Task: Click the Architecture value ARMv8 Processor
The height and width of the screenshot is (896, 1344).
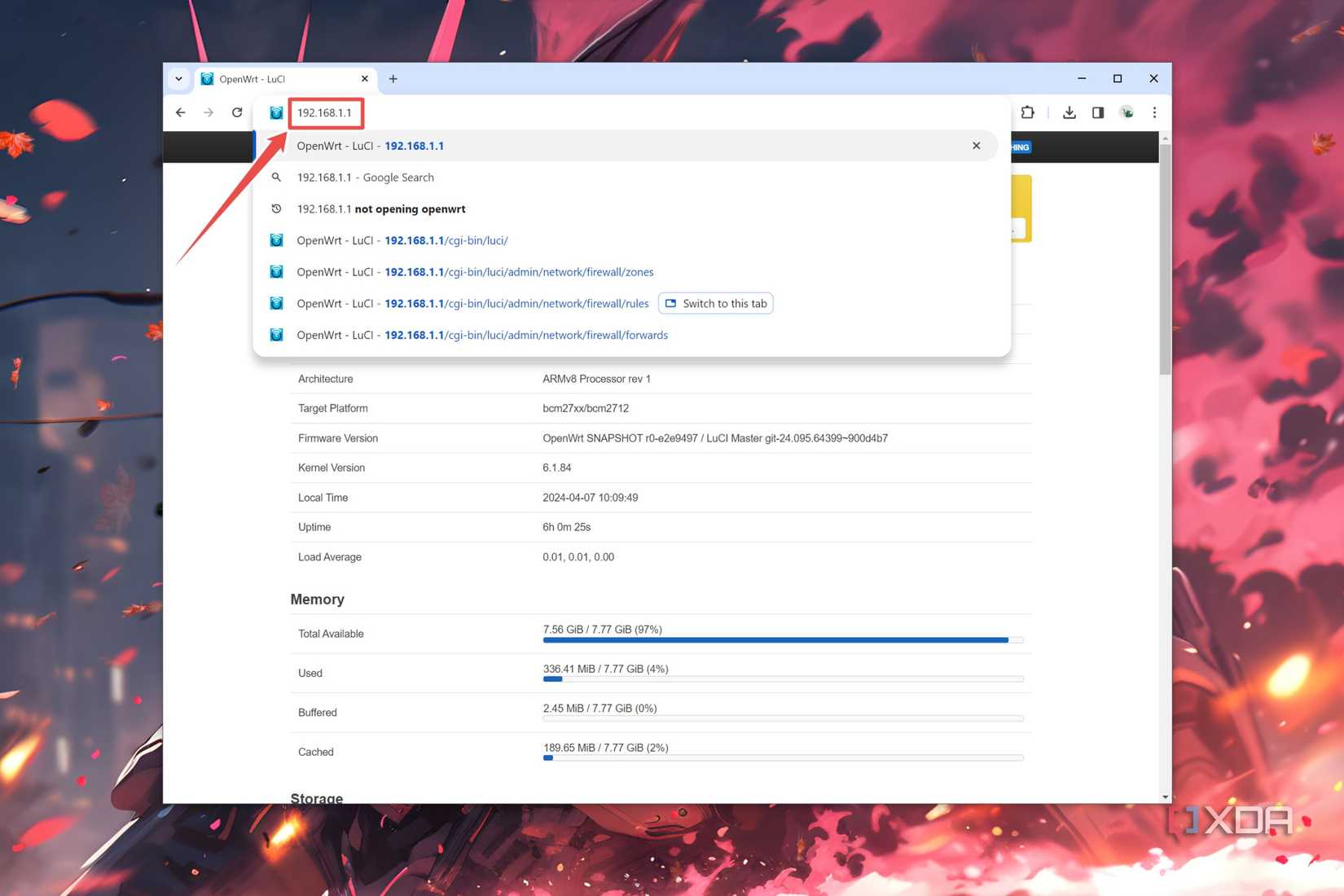Action: click(597, 379)
